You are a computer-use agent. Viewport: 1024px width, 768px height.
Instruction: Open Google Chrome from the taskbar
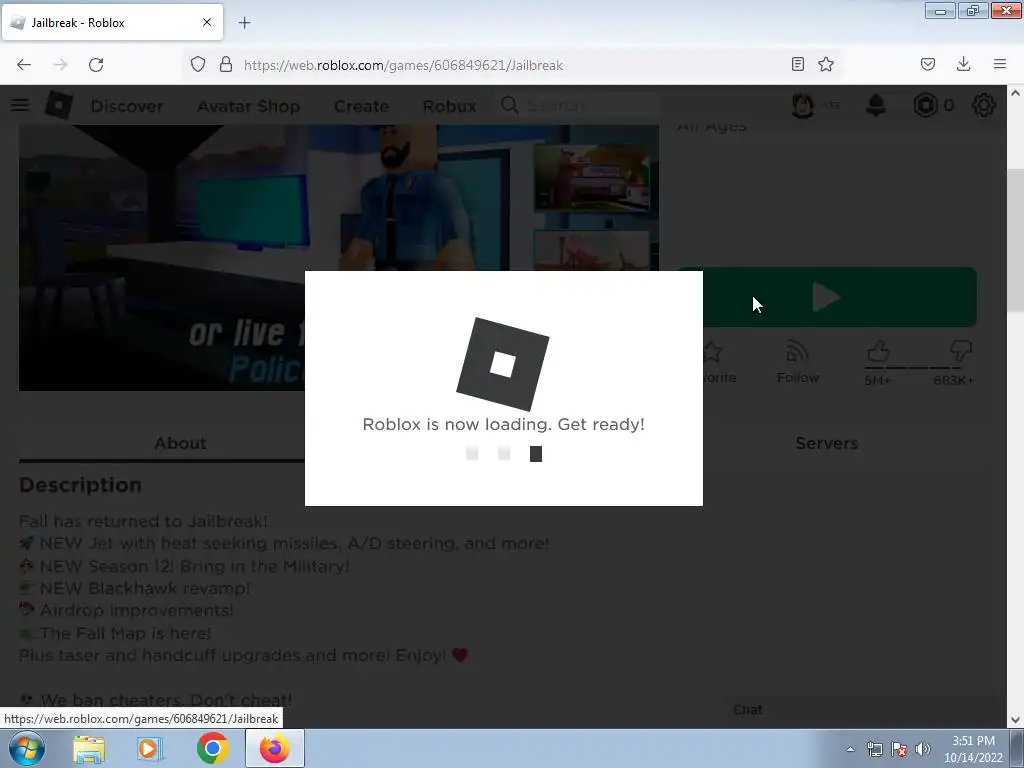click(212, 748)
